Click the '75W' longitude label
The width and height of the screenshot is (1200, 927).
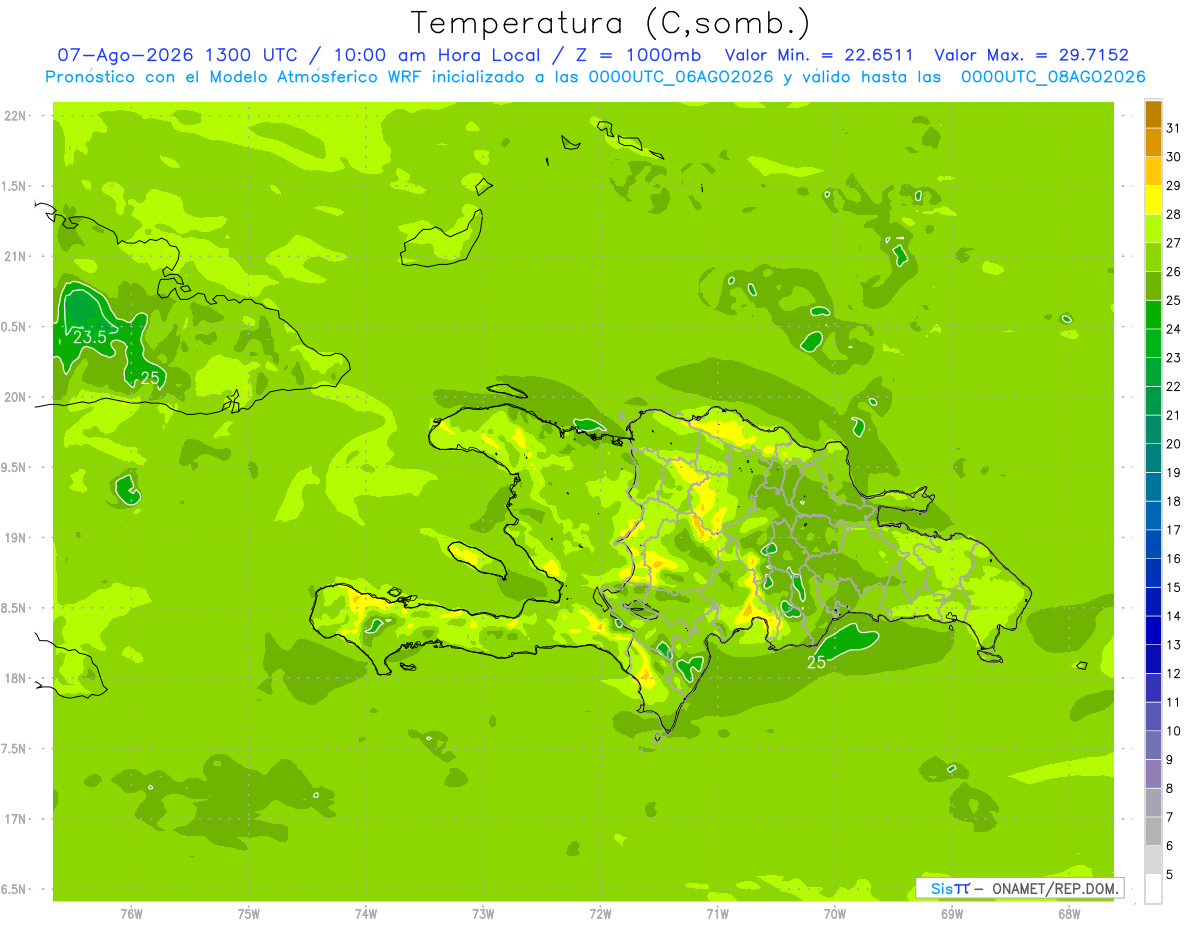point(249,914)
